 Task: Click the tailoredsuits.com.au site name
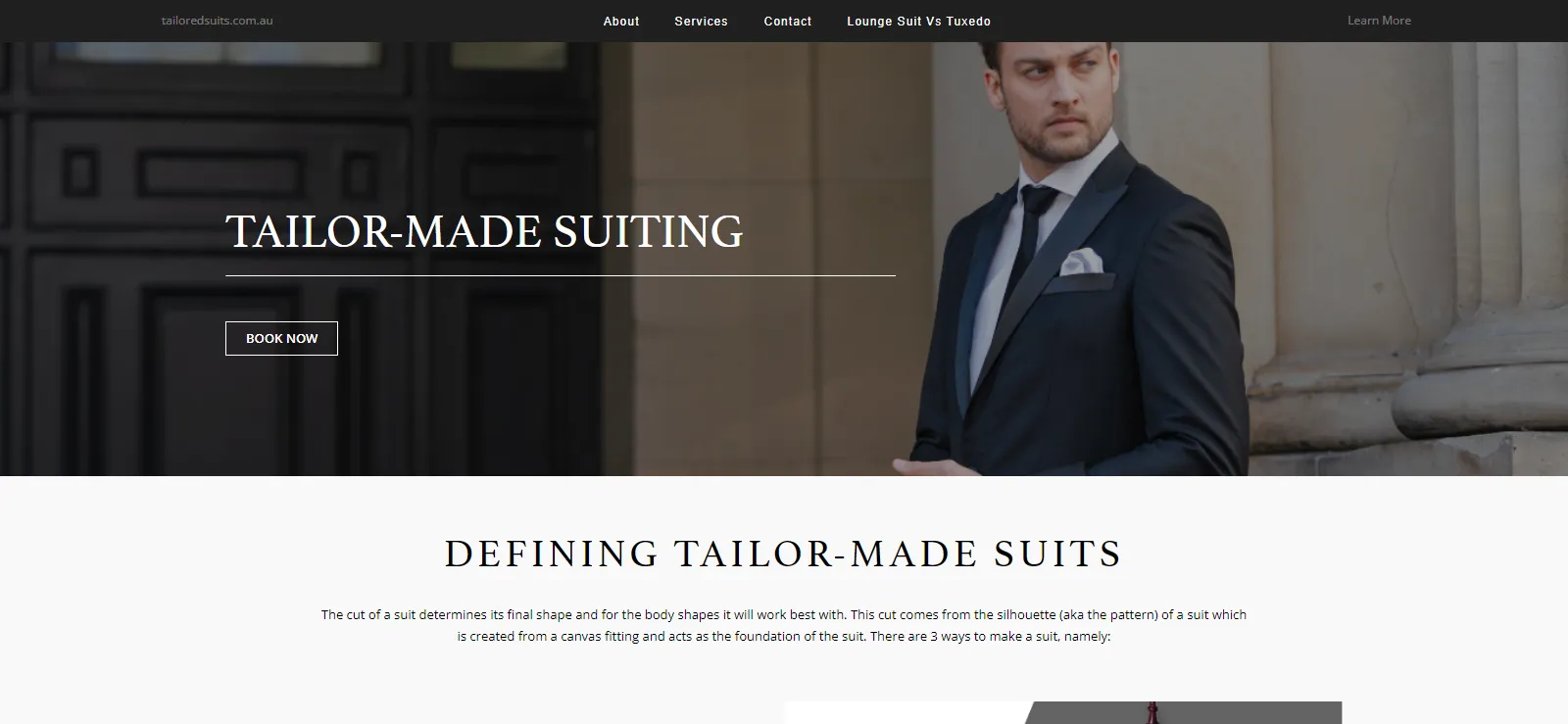218,21
